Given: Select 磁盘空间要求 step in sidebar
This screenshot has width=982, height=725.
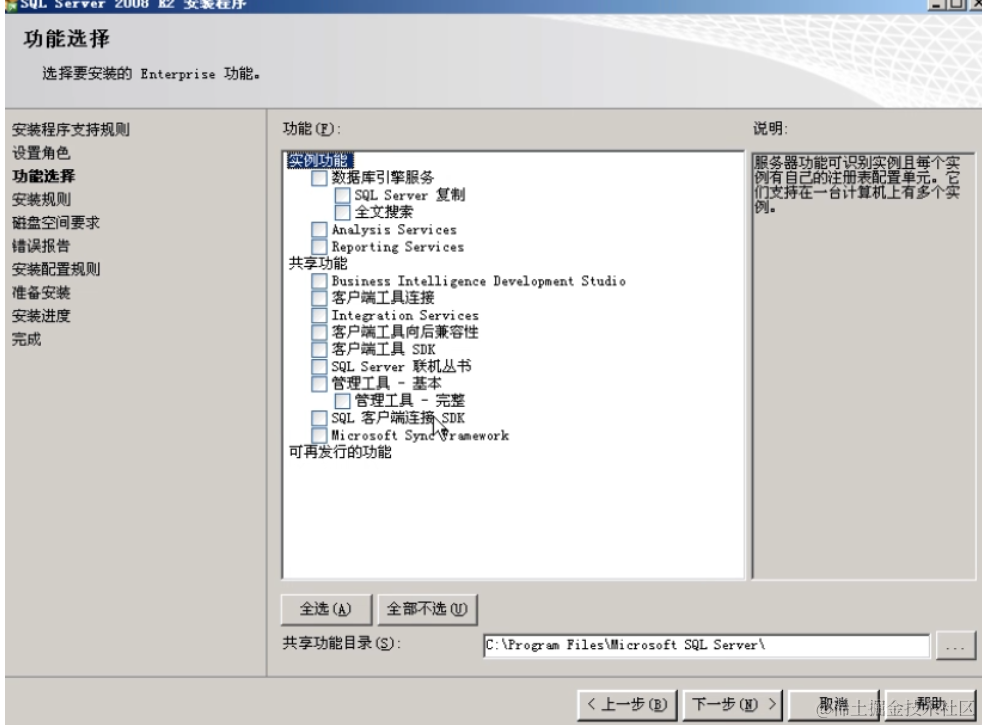Looking at the screenshot, I should click(x=56, y=223).
